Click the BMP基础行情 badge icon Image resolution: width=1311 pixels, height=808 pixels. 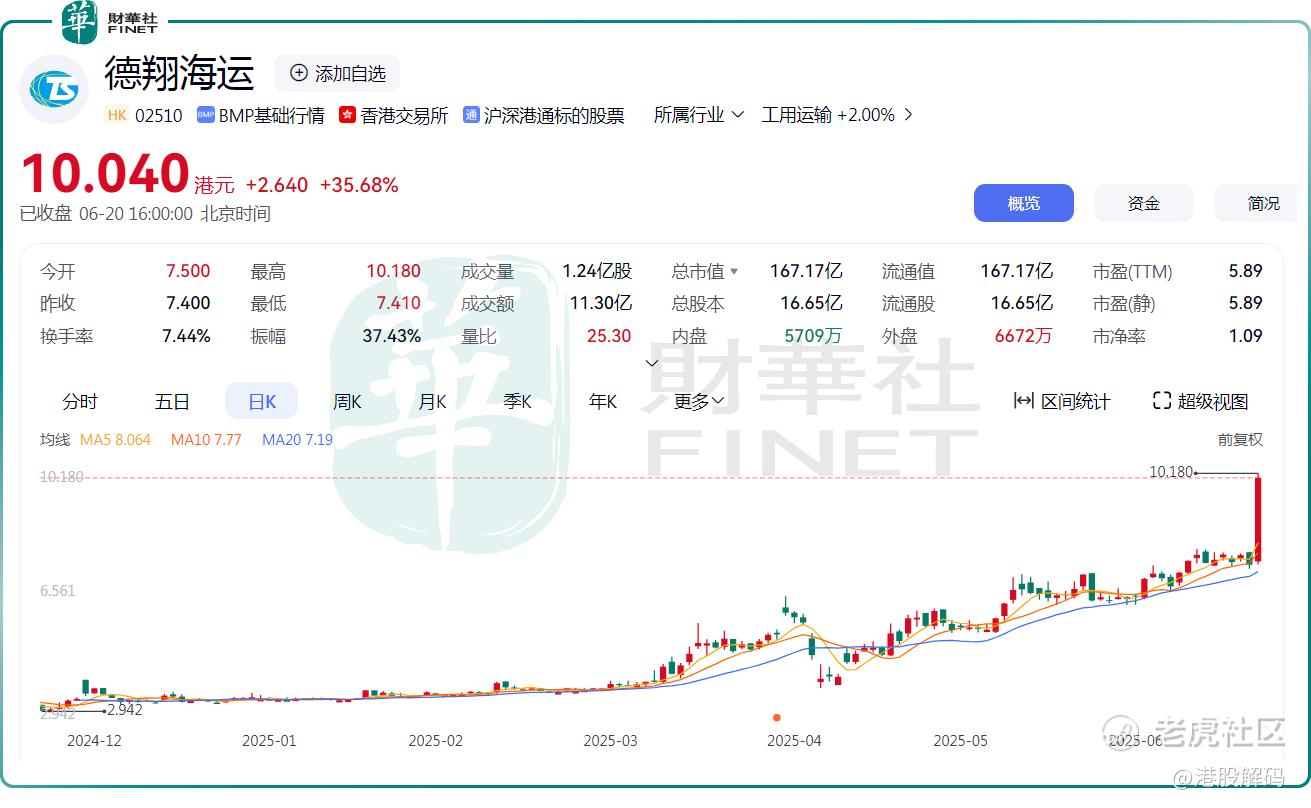206,115
